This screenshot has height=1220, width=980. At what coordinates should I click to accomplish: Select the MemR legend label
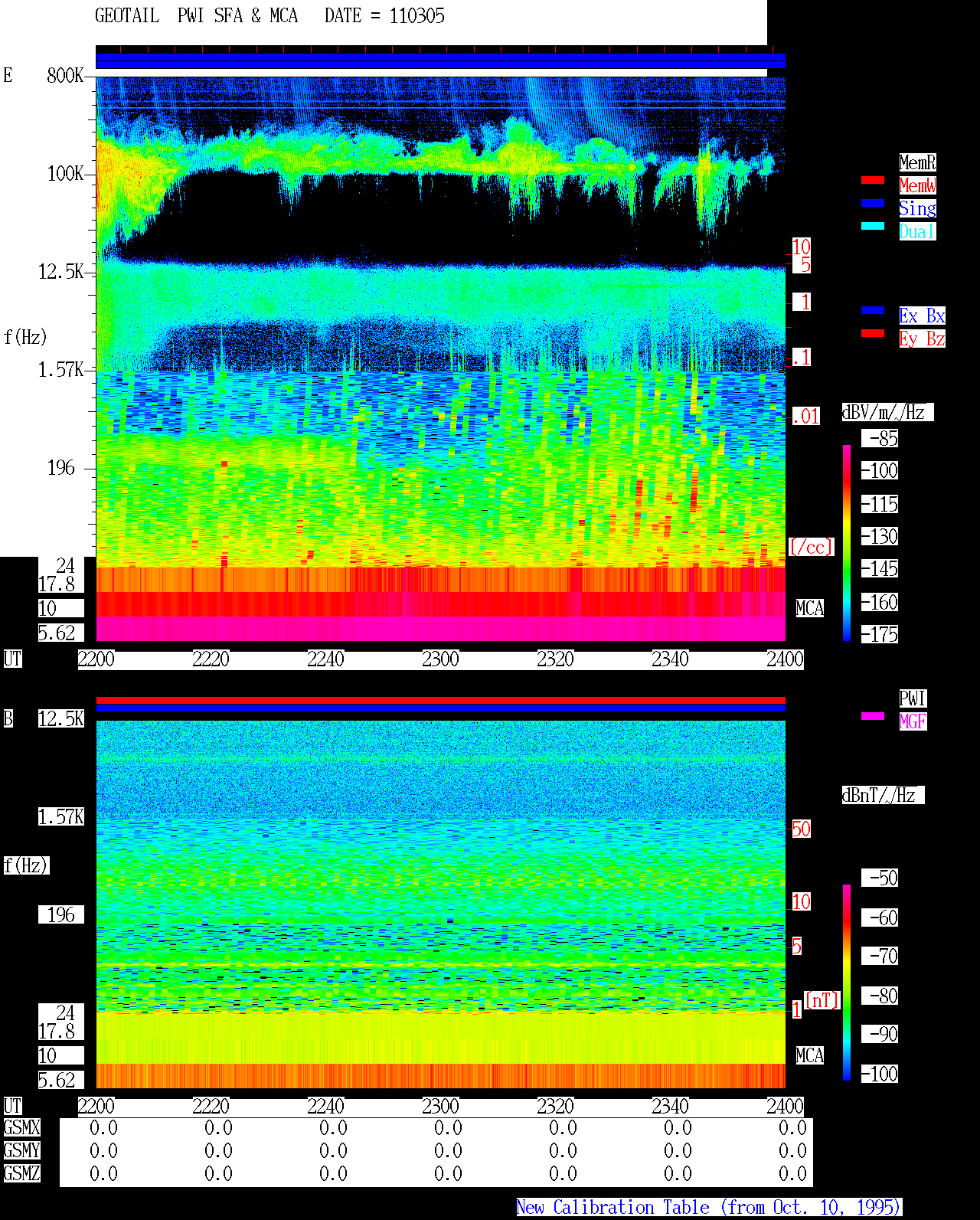tap(917, 162)
